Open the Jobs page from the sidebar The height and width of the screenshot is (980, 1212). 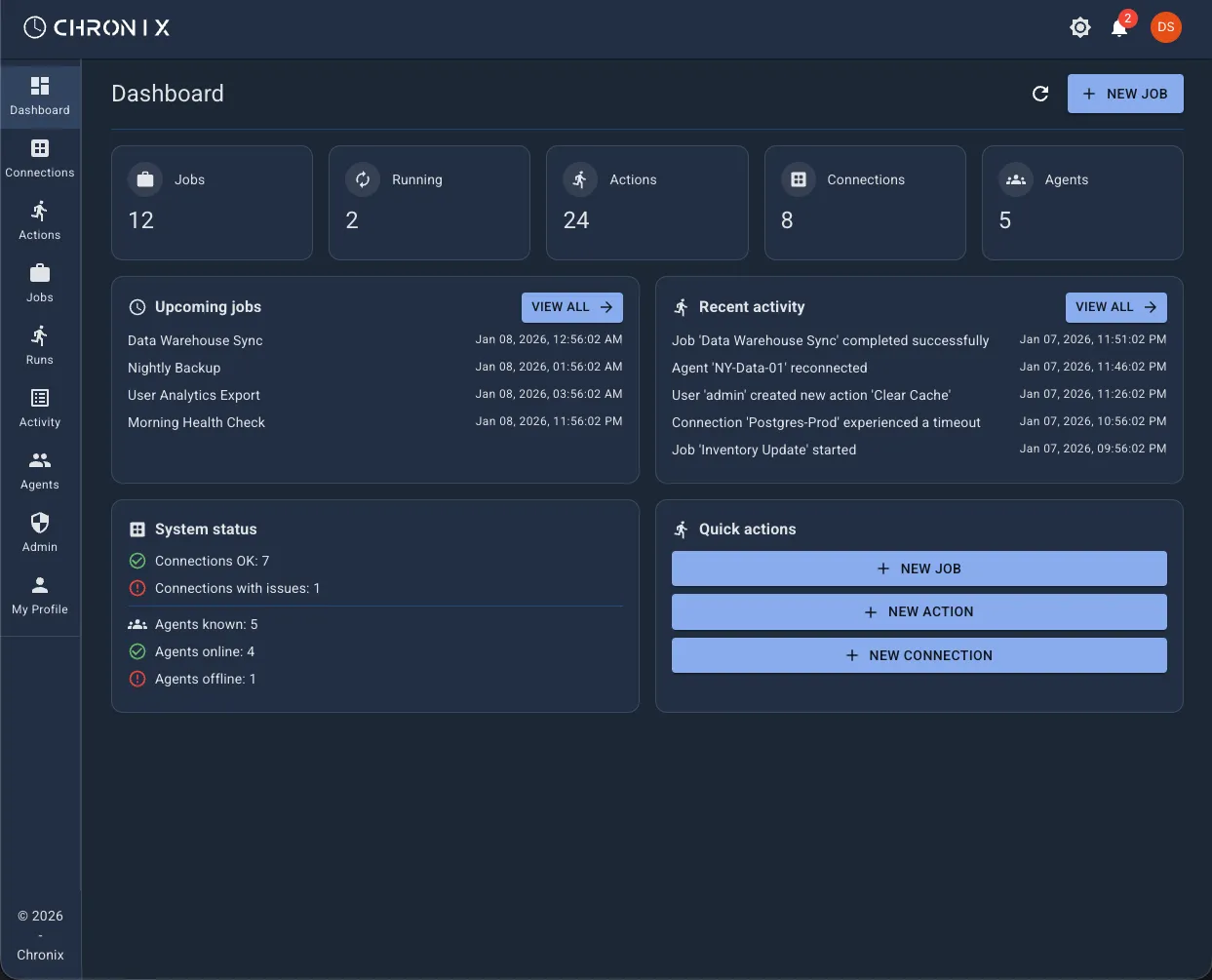click(39, 283)
